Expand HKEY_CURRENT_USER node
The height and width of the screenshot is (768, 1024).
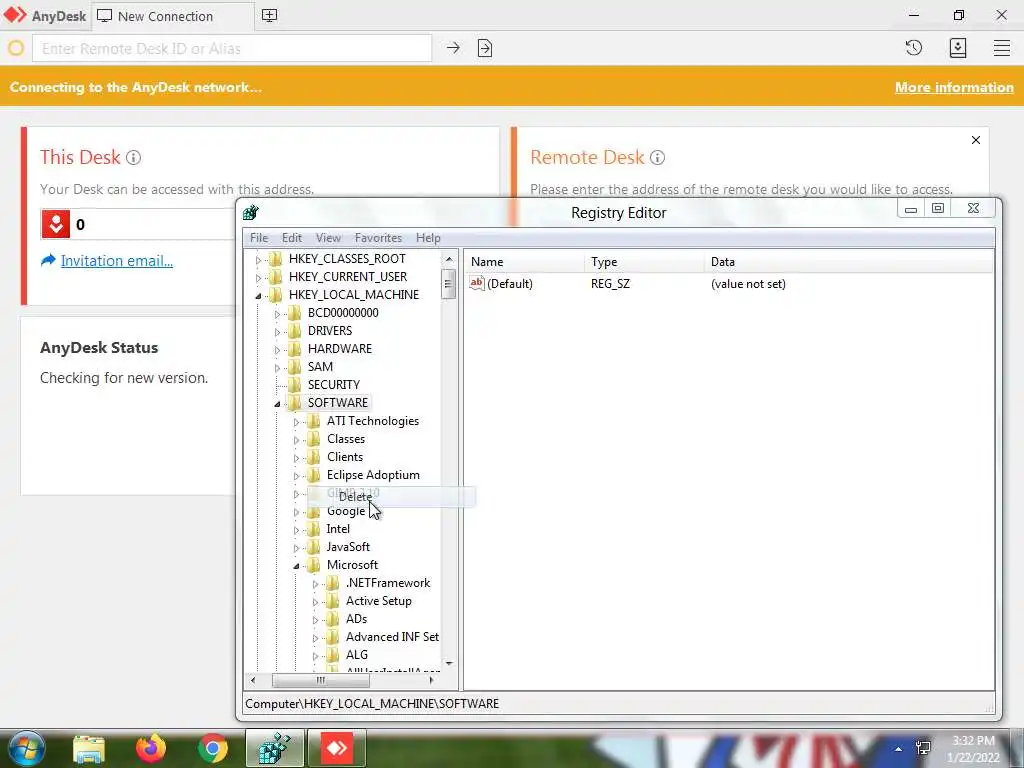[x=258, y=278]
